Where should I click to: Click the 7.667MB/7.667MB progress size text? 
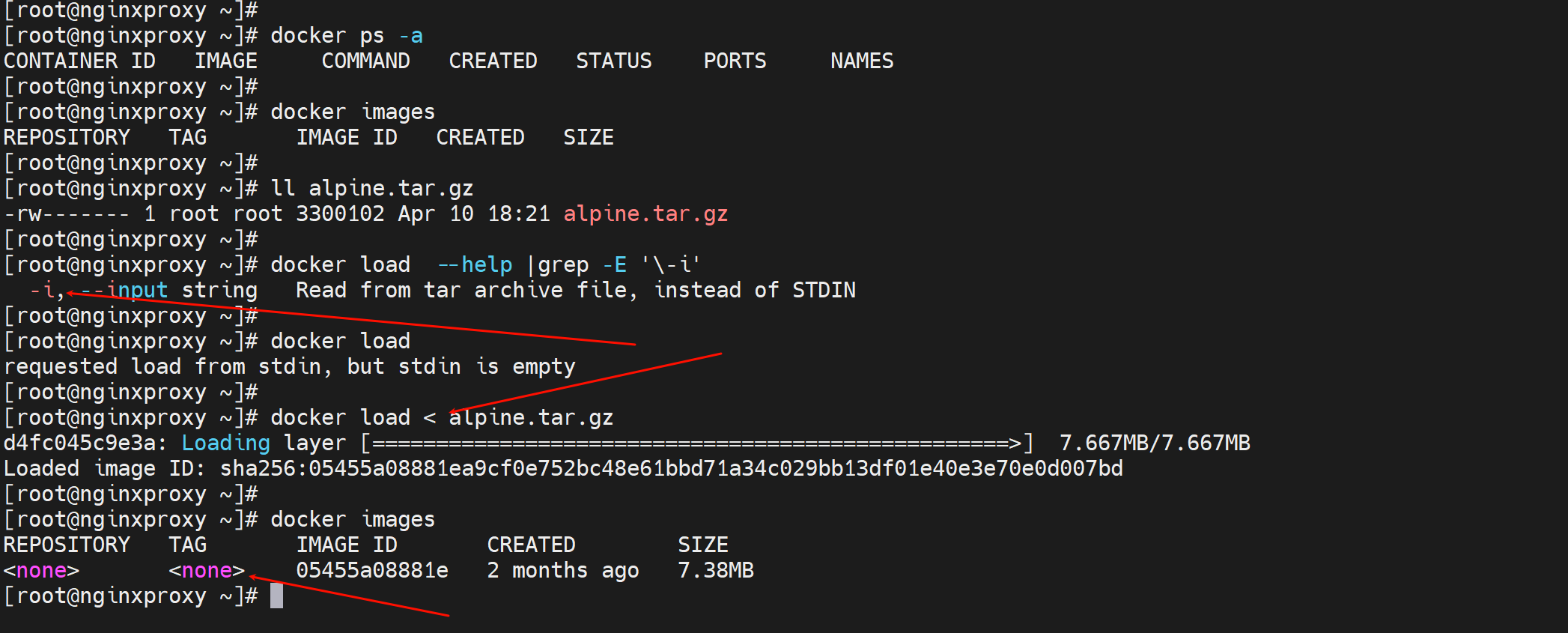[1154, 443]
